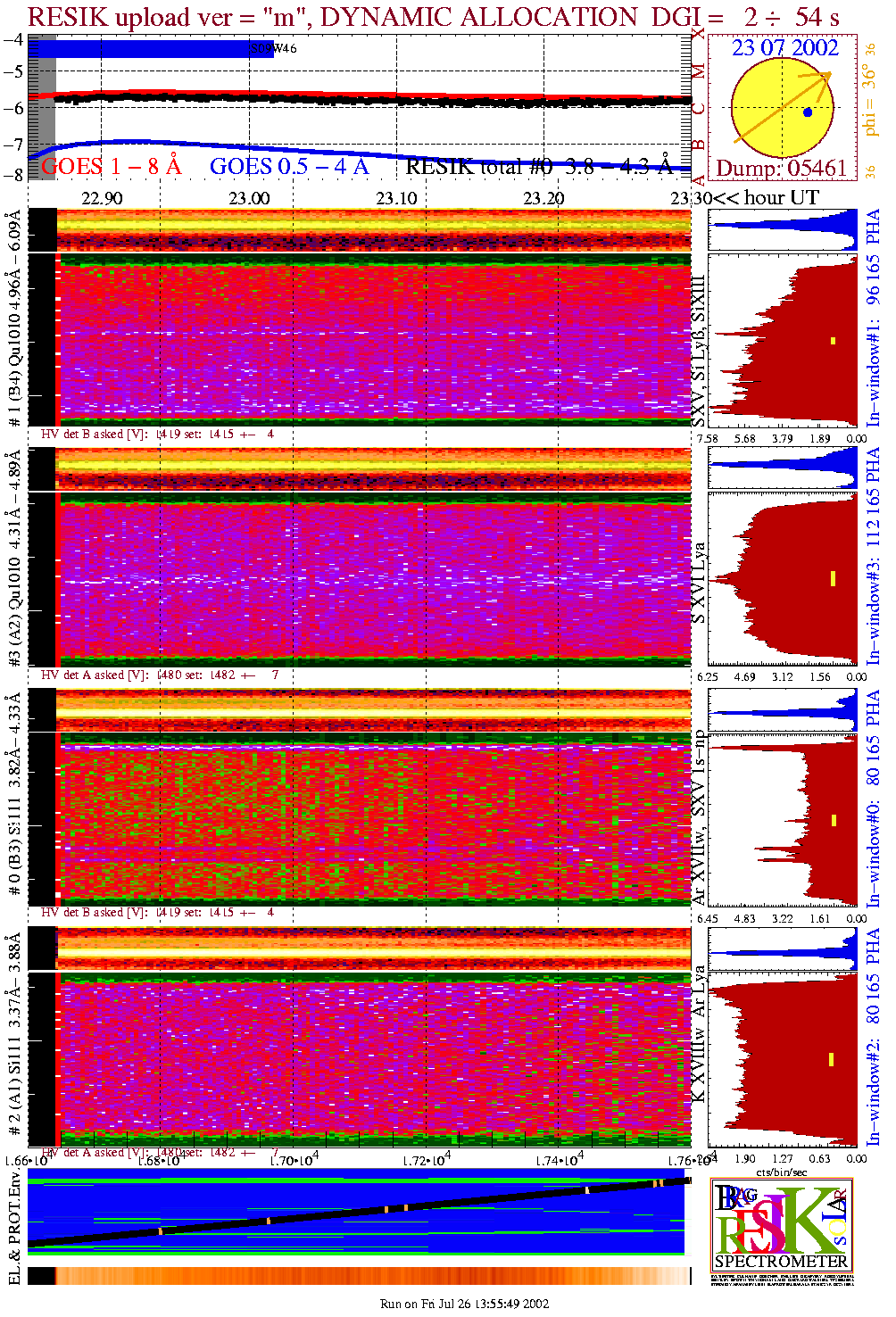Click yellow marker in In-window#0 red histogram

tap(834, 820)
